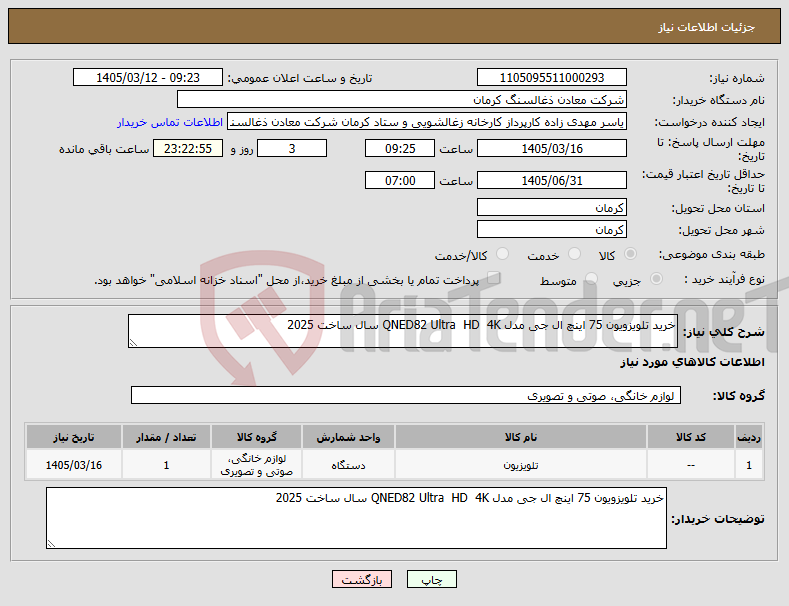
Task: Click the remaining days field showing 3
Action: 292,148
